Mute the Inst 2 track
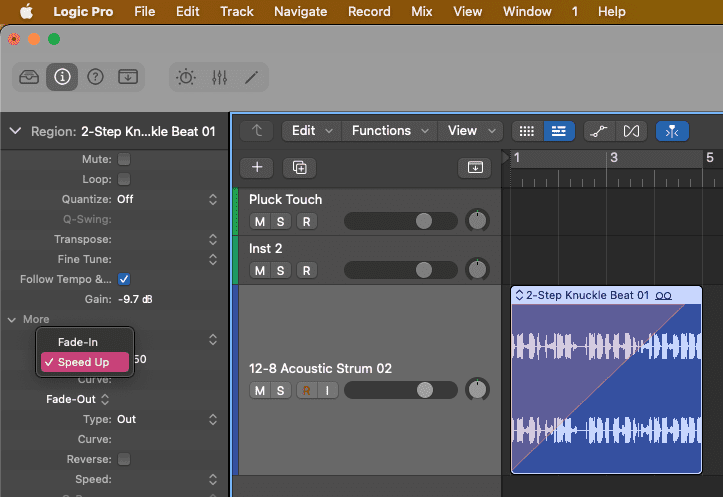 [260, 271]
